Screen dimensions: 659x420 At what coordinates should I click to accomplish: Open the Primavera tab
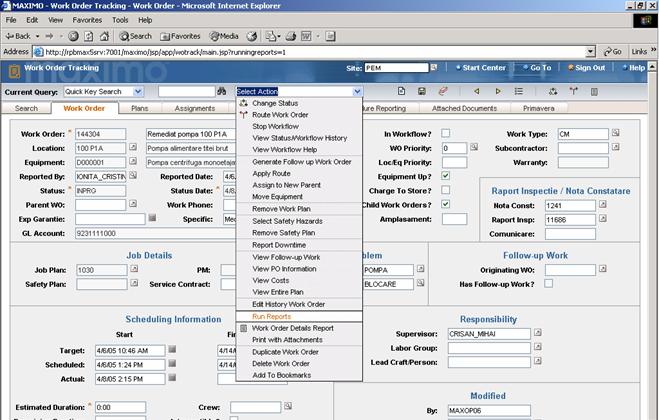coord(539,108)
